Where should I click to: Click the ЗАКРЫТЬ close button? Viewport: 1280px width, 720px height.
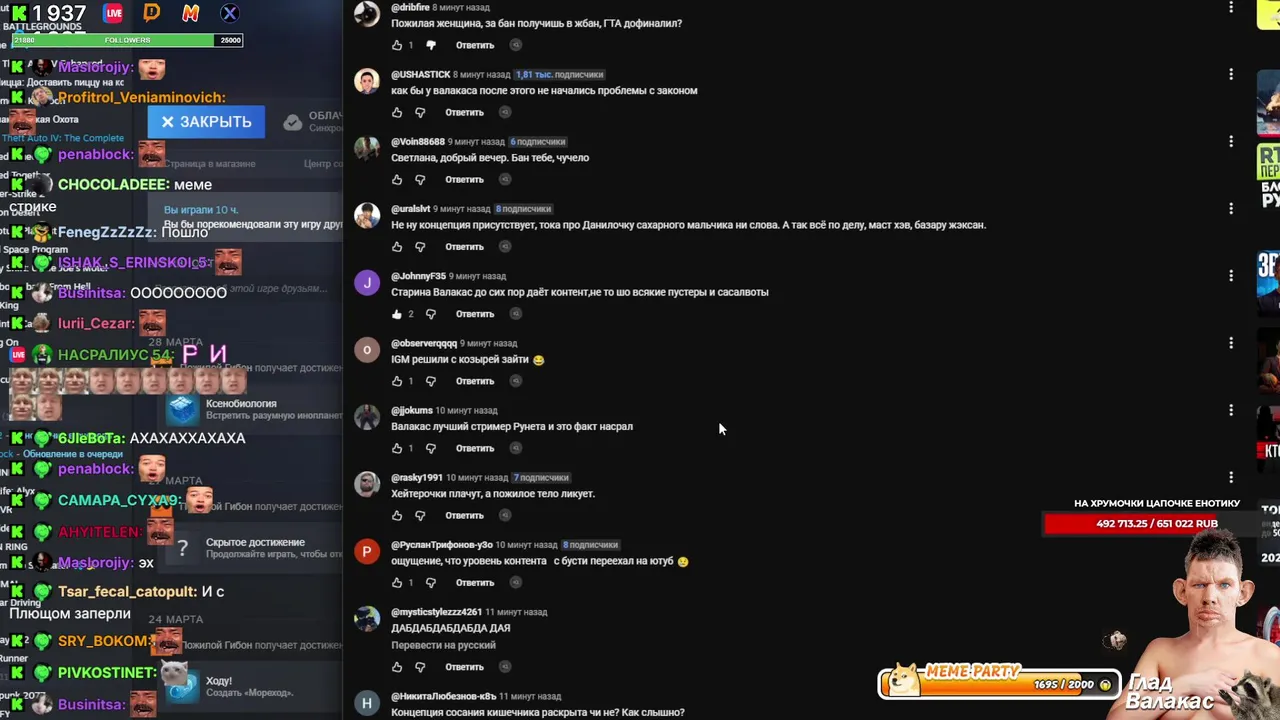tap(206, 121)
